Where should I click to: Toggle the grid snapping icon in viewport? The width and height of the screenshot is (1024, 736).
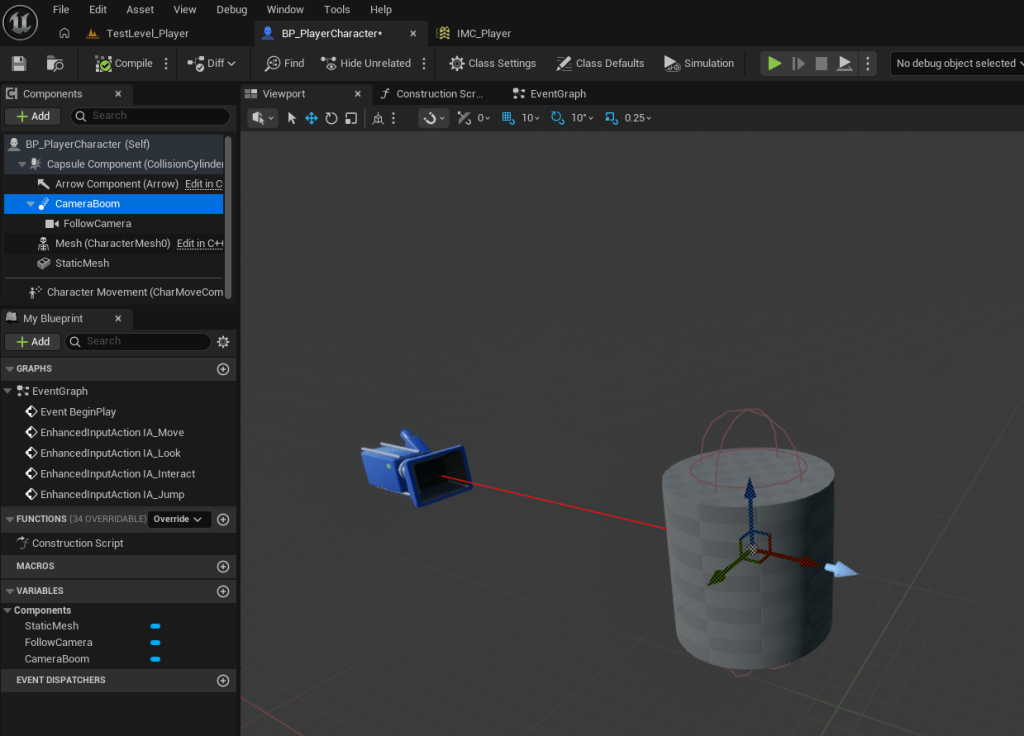coord(508,118)
